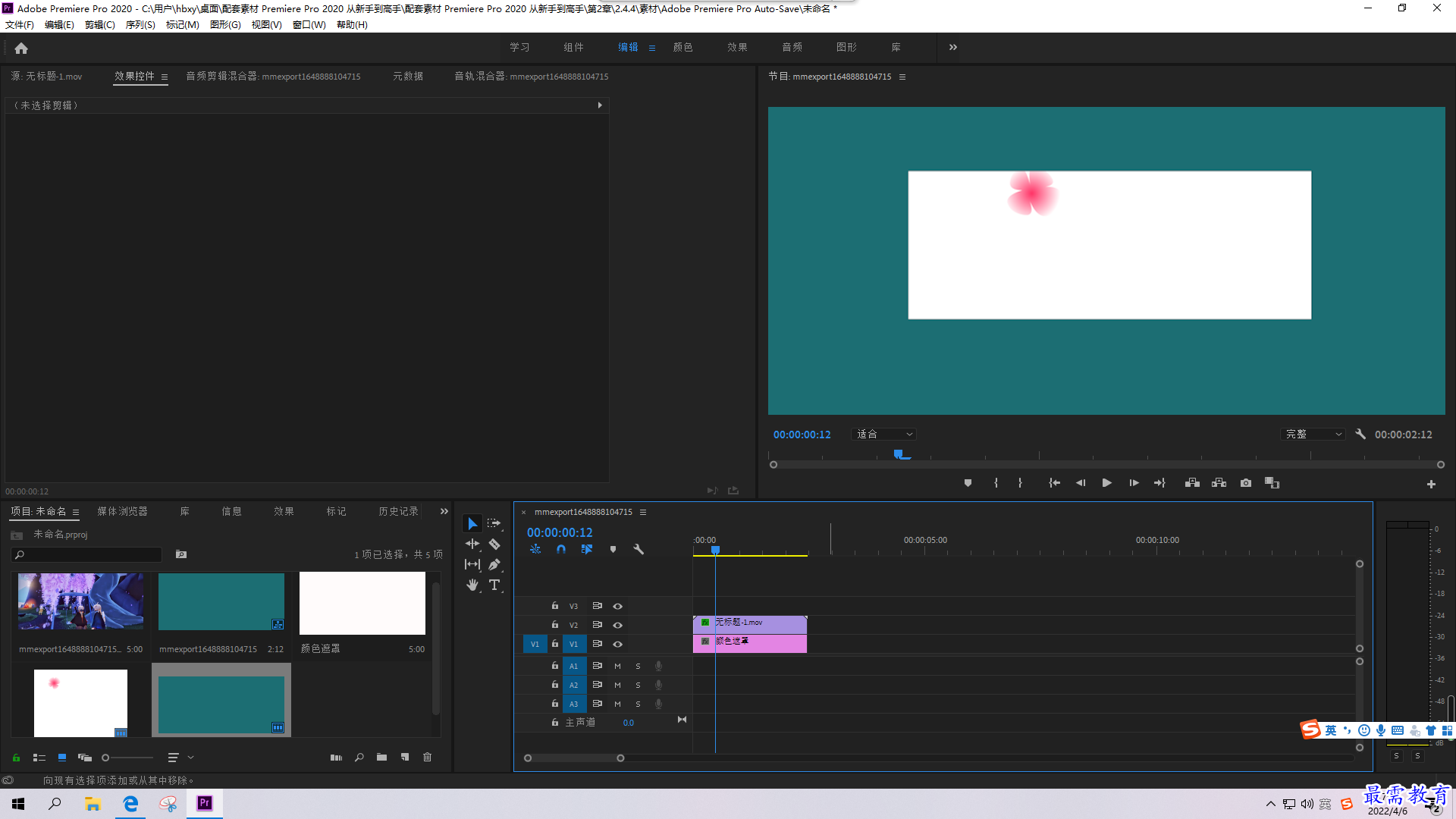Open 编辑 workspace menu icon

(x=651, y=48)
